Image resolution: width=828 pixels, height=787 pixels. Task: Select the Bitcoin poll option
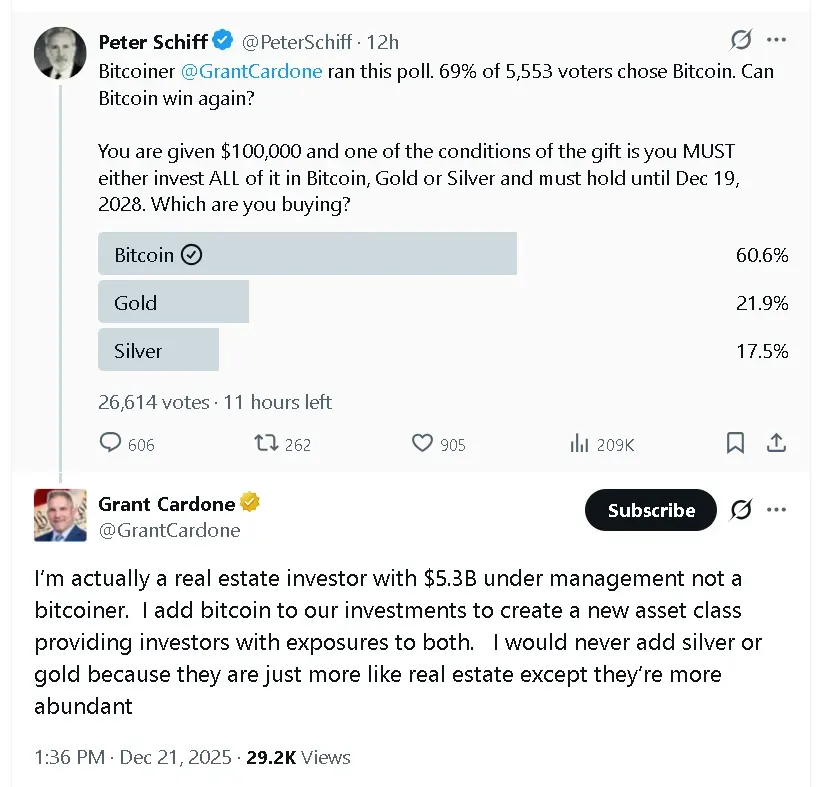[307, 255]
